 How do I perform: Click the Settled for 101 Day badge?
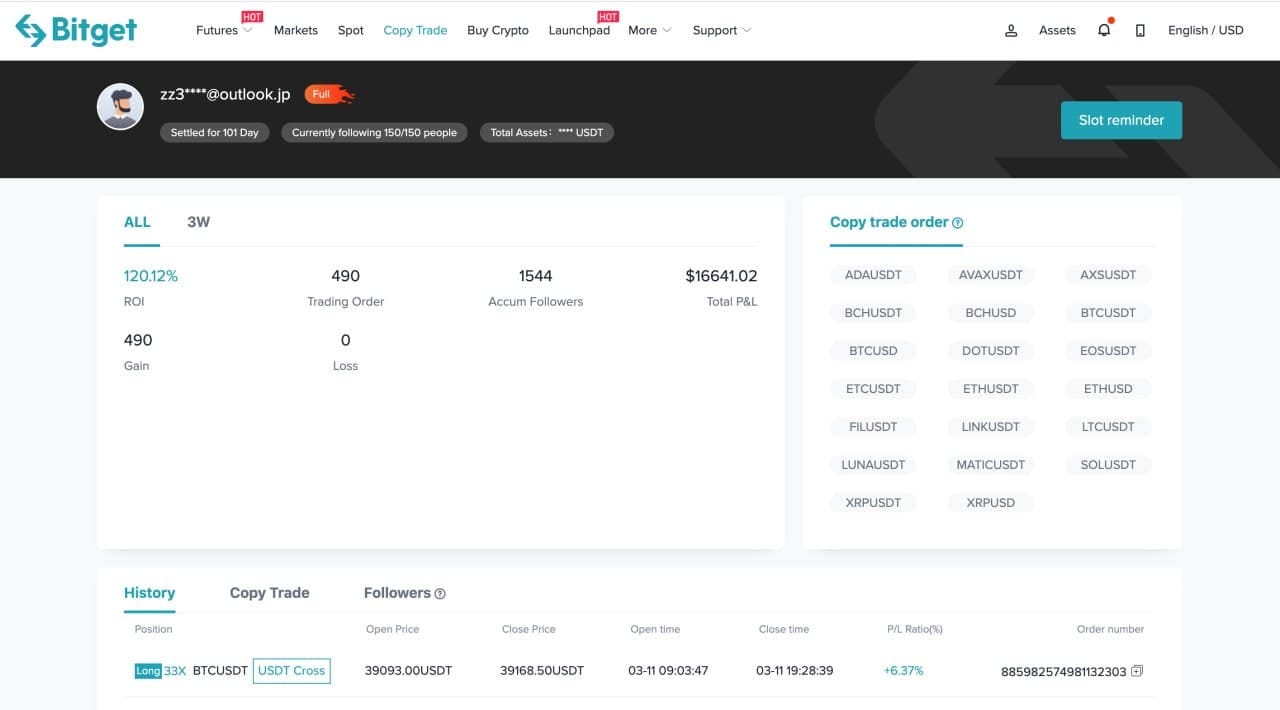coord(214,132)
